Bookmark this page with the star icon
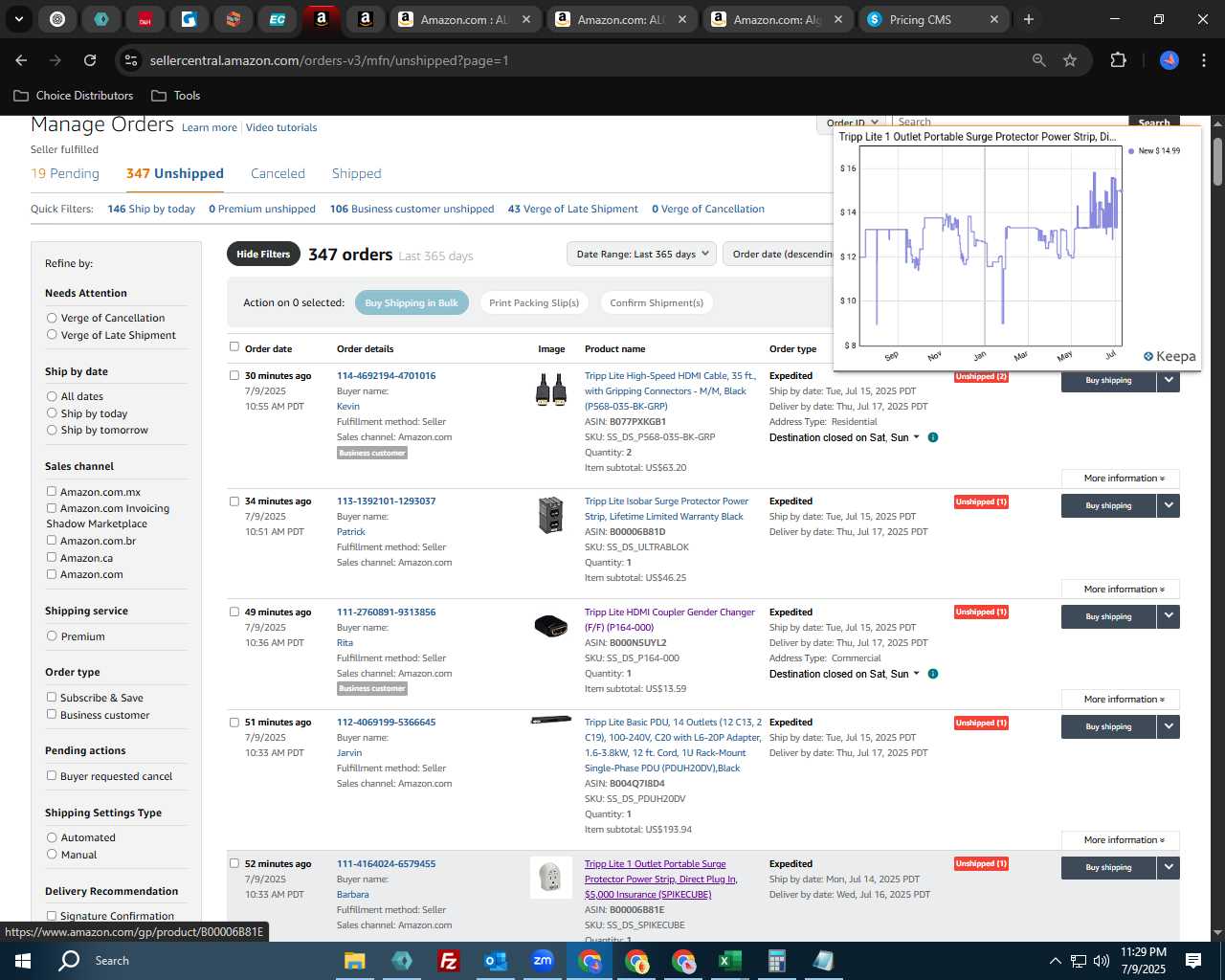This screenshot has height=980, width=1225. [1070, 60]
